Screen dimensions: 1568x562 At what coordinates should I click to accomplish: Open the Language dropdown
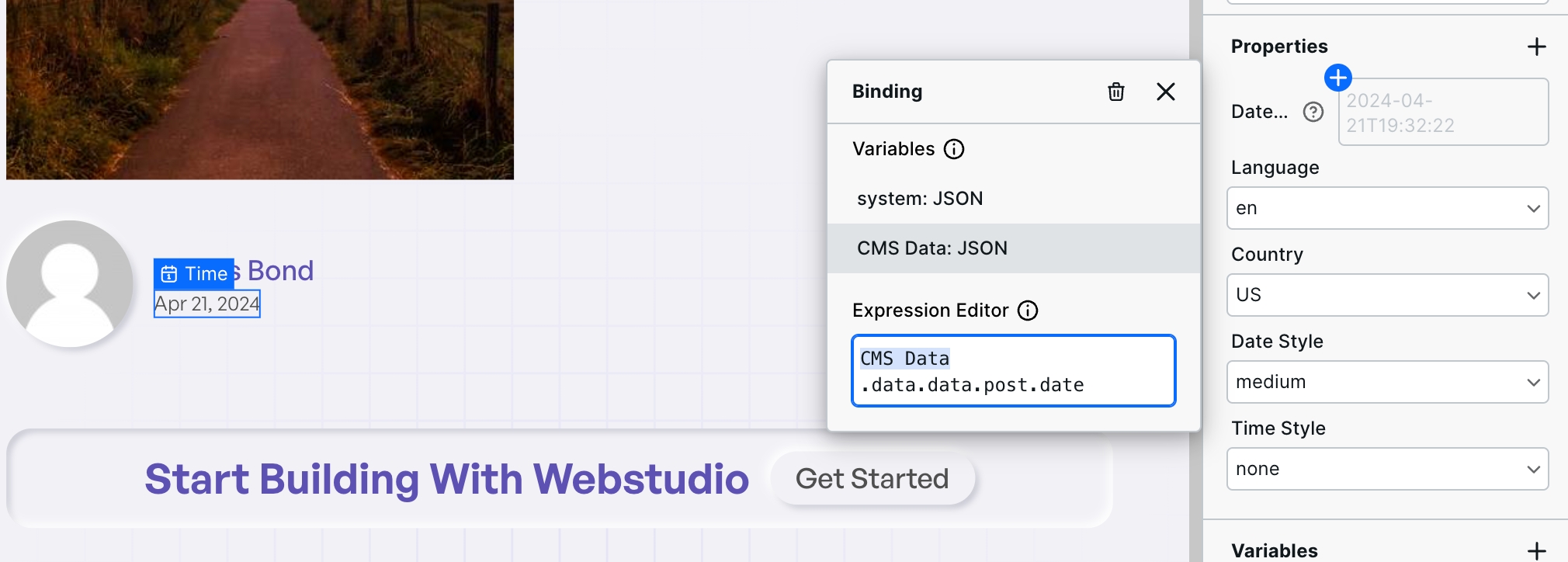(x=1387, y=208)
